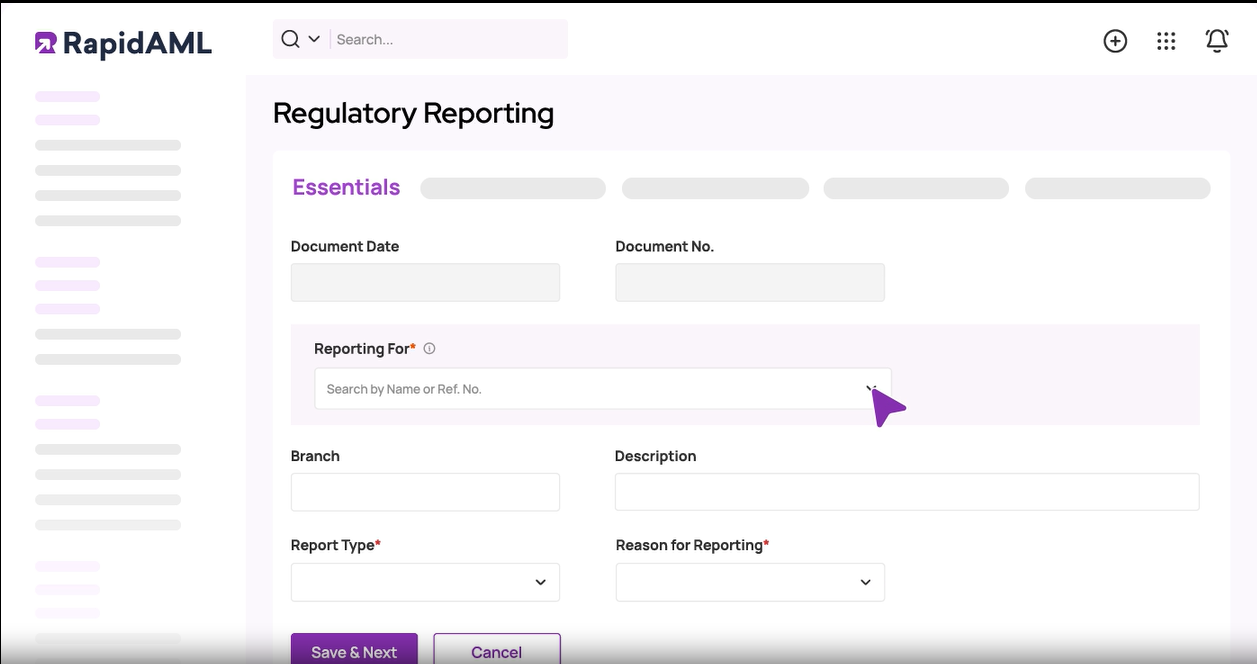Click the RapidAML logo
This screenshot has height=664, width=1257.
122,43
